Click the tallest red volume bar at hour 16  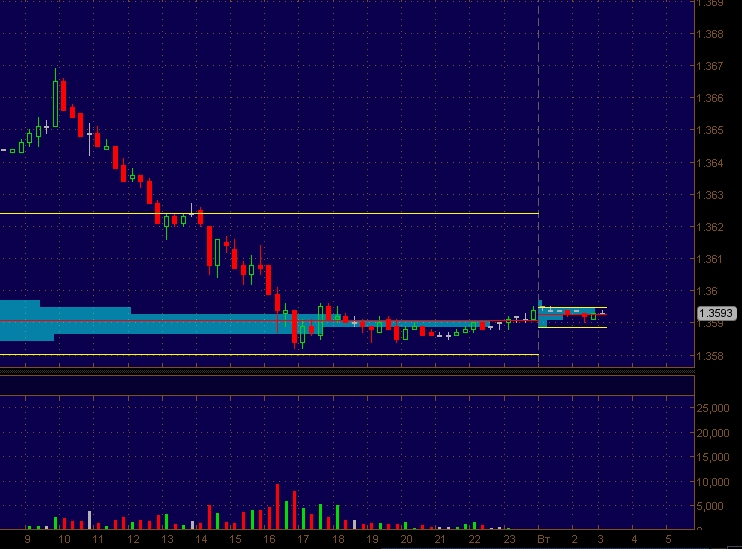tap(277, 506)
